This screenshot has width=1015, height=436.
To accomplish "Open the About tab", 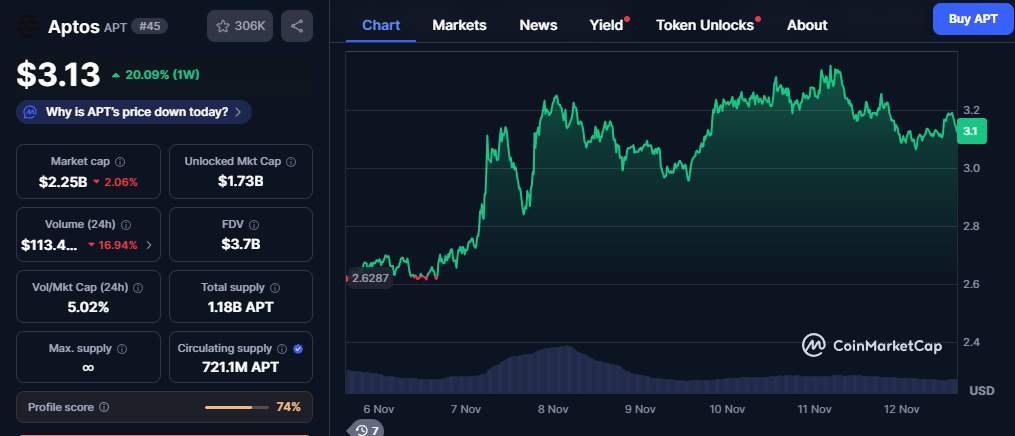I will (807, 25).
